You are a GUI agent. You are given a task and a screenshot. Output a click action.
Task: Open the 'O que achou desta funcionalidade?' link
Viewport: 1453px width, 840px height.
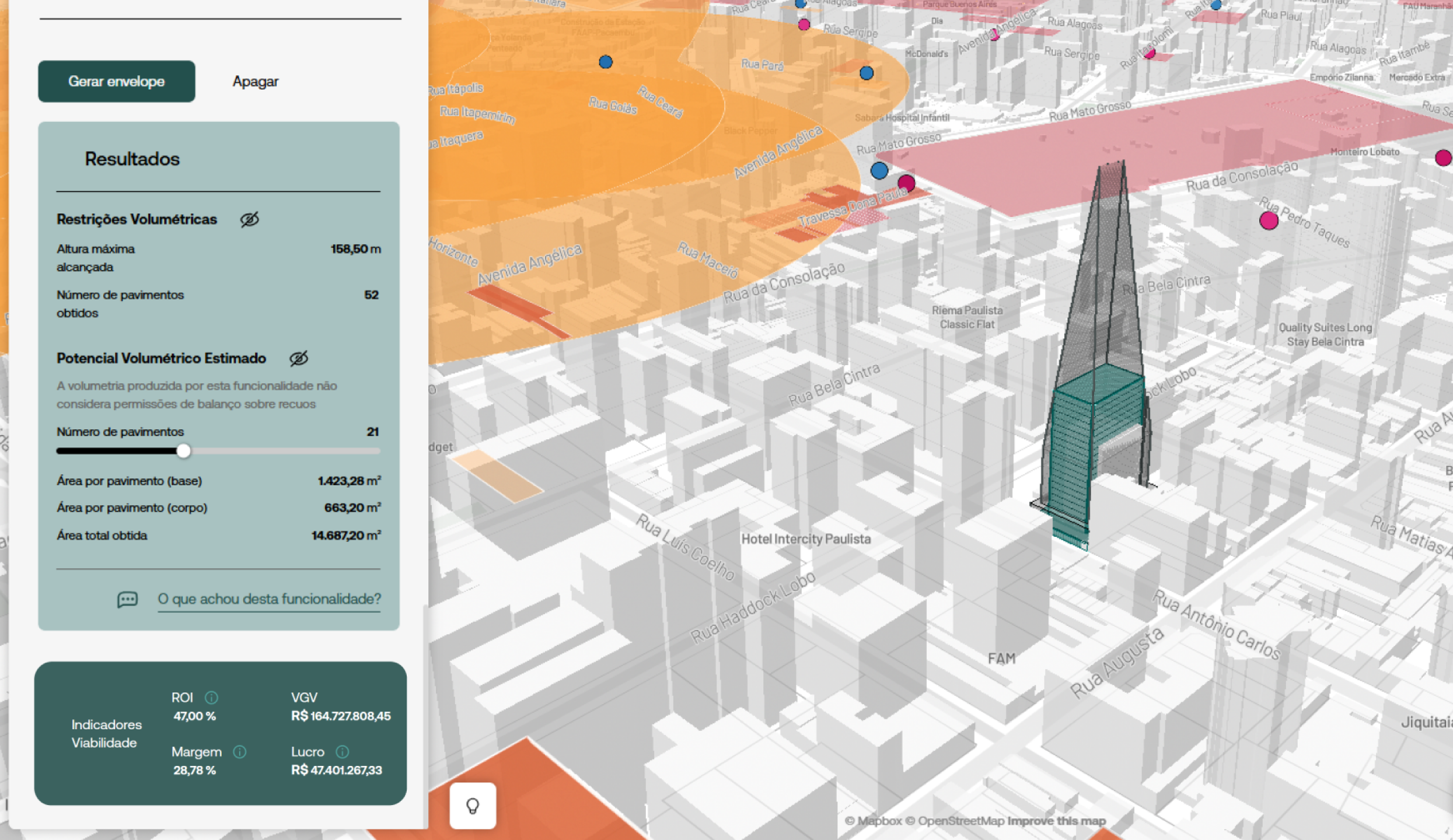269,599
